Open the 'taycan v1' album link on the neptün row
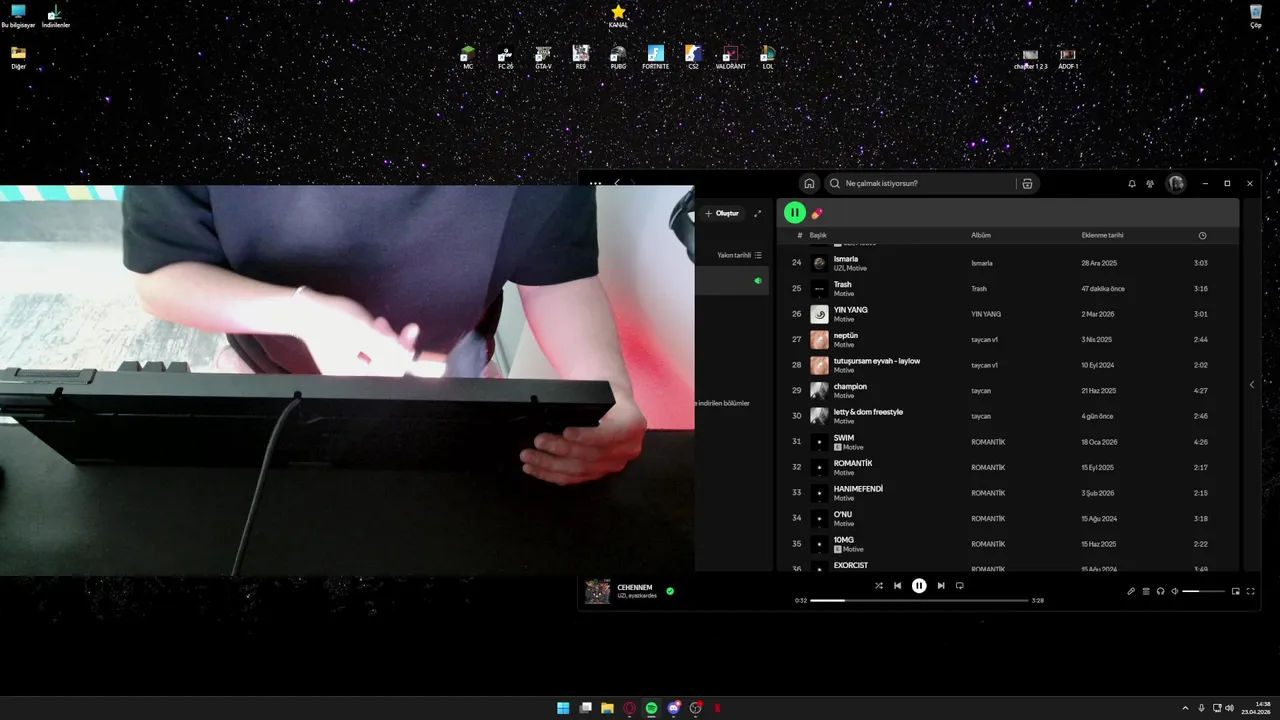 (984, 340)
